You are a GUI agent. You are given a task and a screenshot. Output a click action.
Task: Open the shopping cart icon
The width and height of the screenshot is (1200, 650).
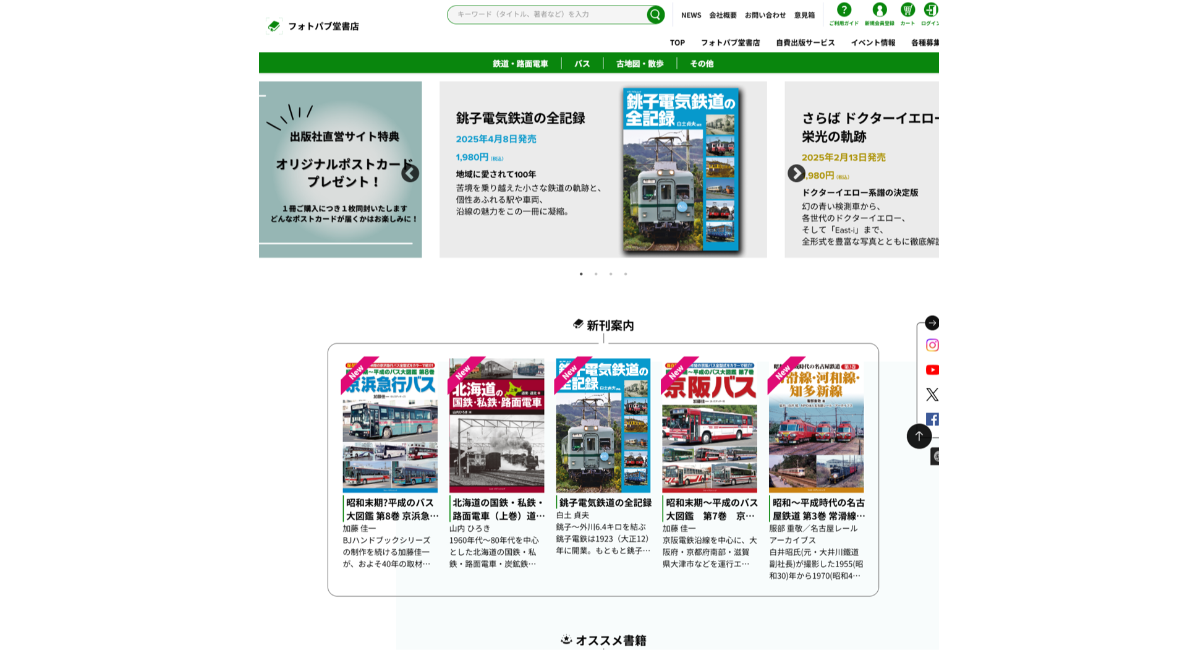click(907, 10)
